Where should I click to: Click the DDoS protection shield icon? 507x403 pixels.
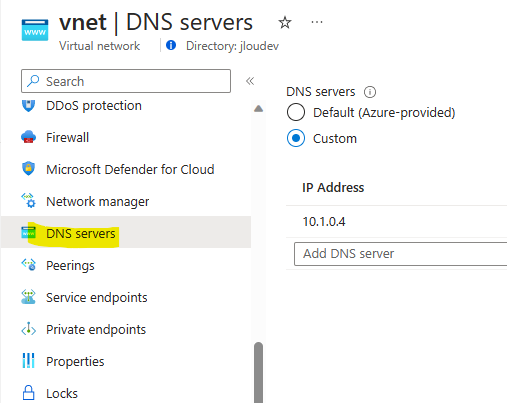[28, 106]
